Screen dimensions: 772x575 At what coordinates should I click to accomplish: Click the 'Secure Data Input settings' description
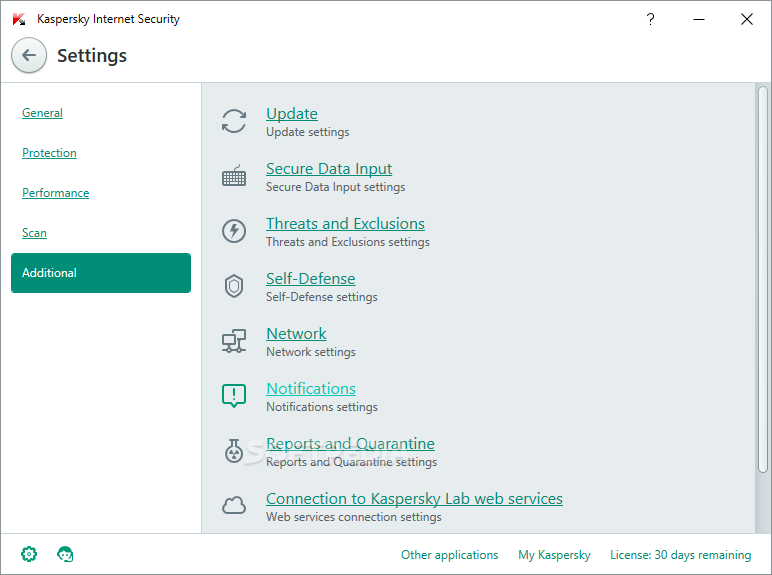tap(336, 187)
